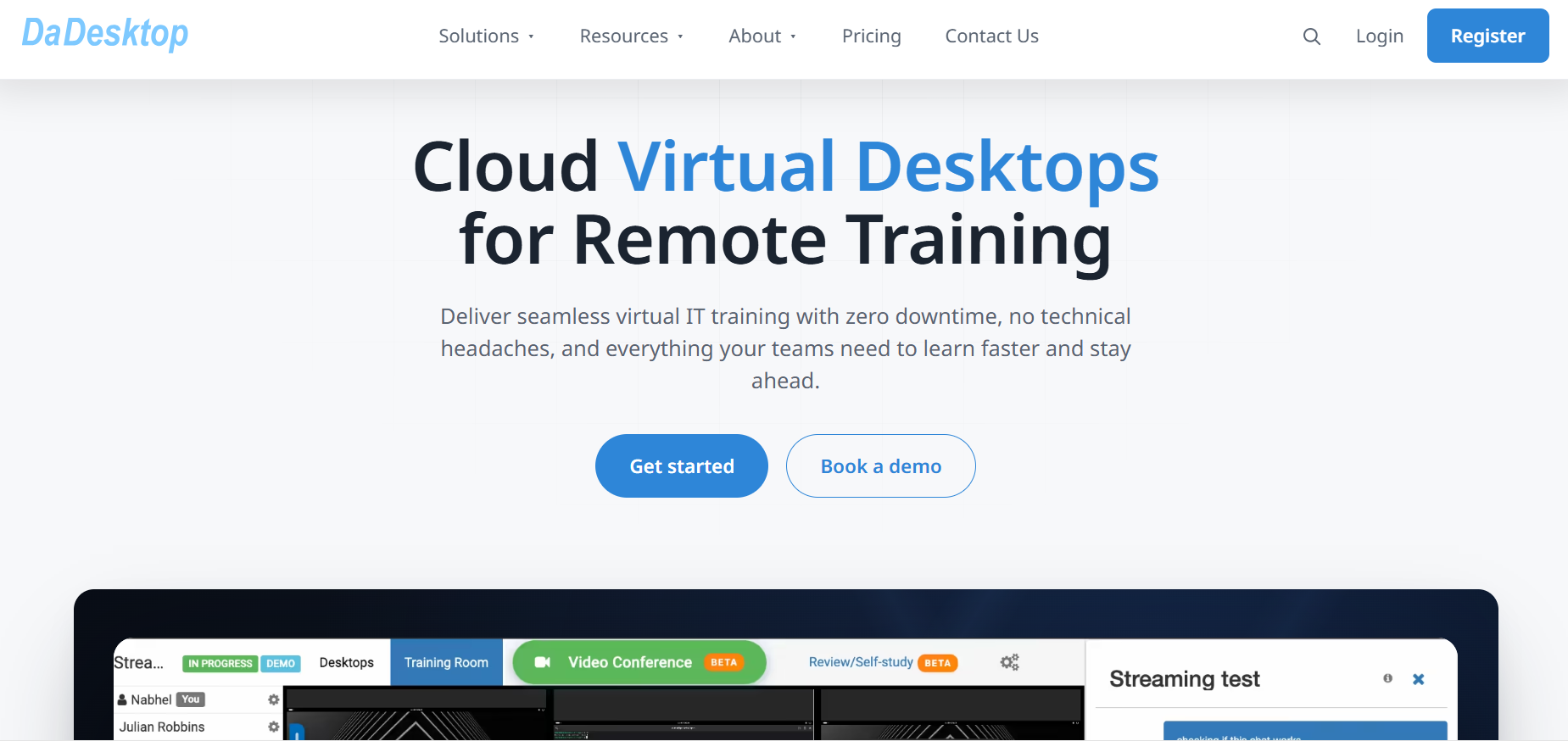
Task: Click the video camera icon in Video Conference
Action: (x=543, y=662)
